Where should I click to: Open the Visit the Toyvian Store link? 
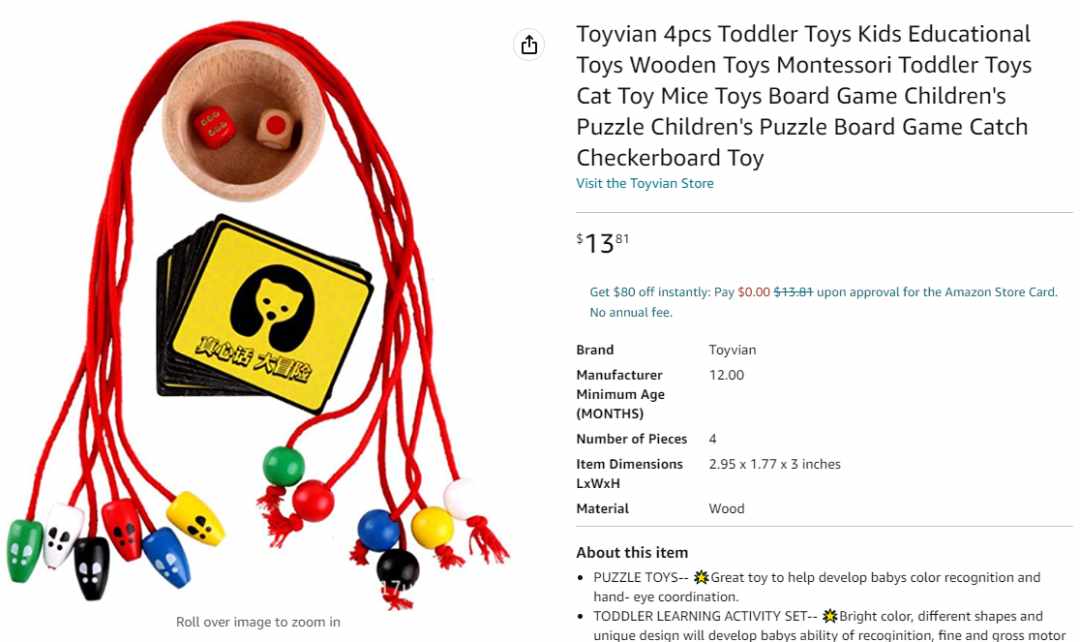tap(645, 183)
